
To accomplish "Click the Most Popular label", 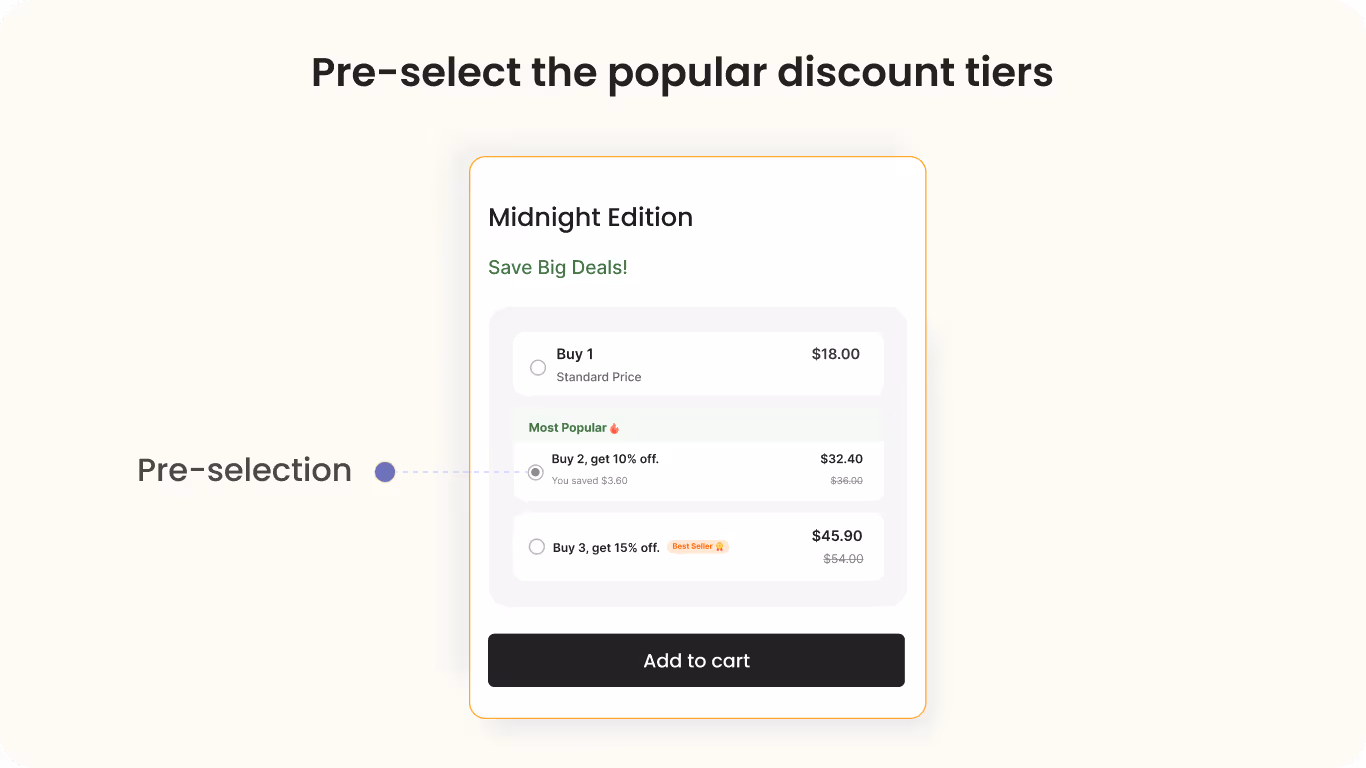I will [x=568, y=428].
